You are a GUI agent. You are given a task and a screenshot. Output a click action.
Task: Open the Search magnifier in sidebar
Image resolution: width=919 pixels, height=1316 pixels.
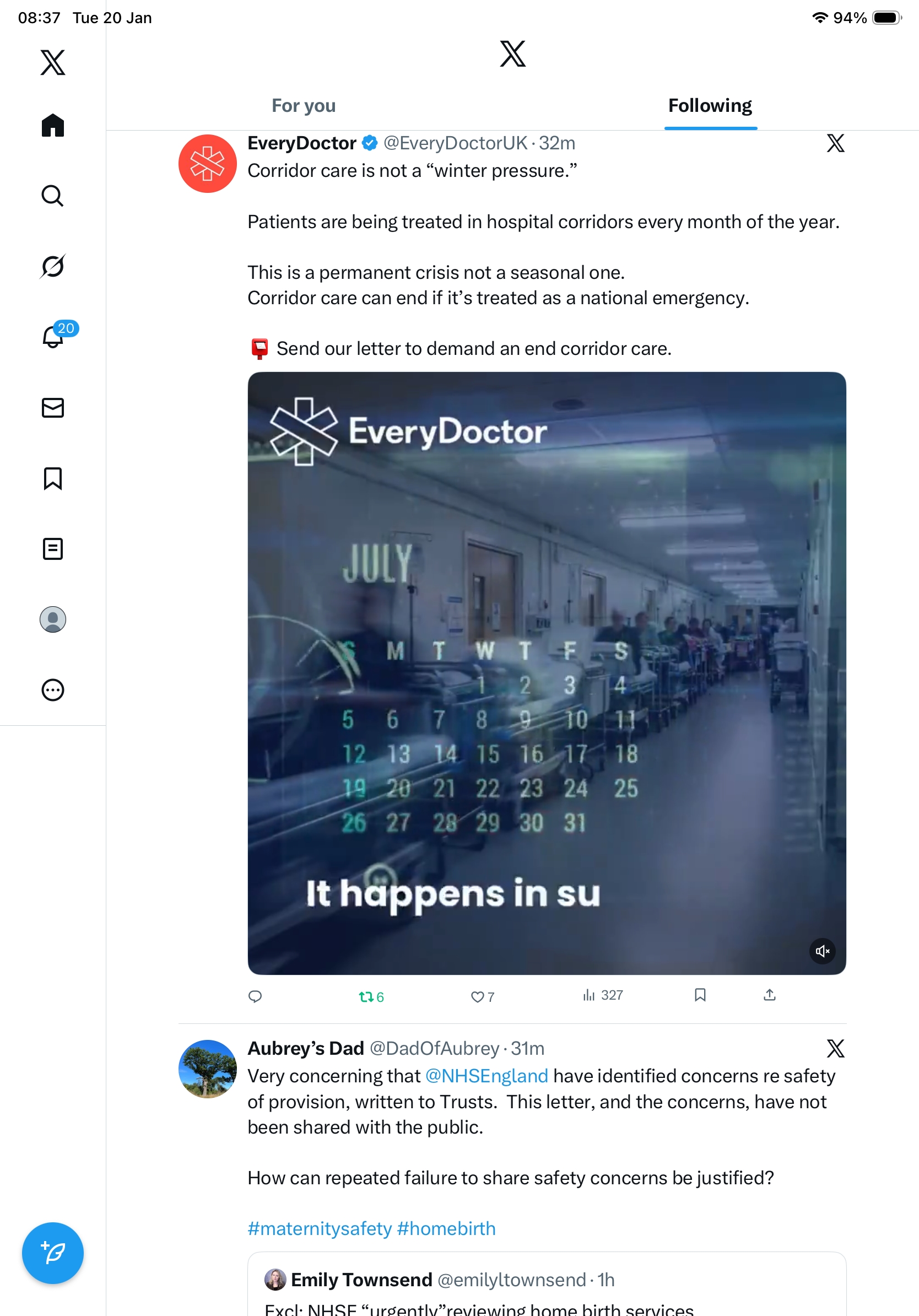pyautogui.click(x=53, y=196)
